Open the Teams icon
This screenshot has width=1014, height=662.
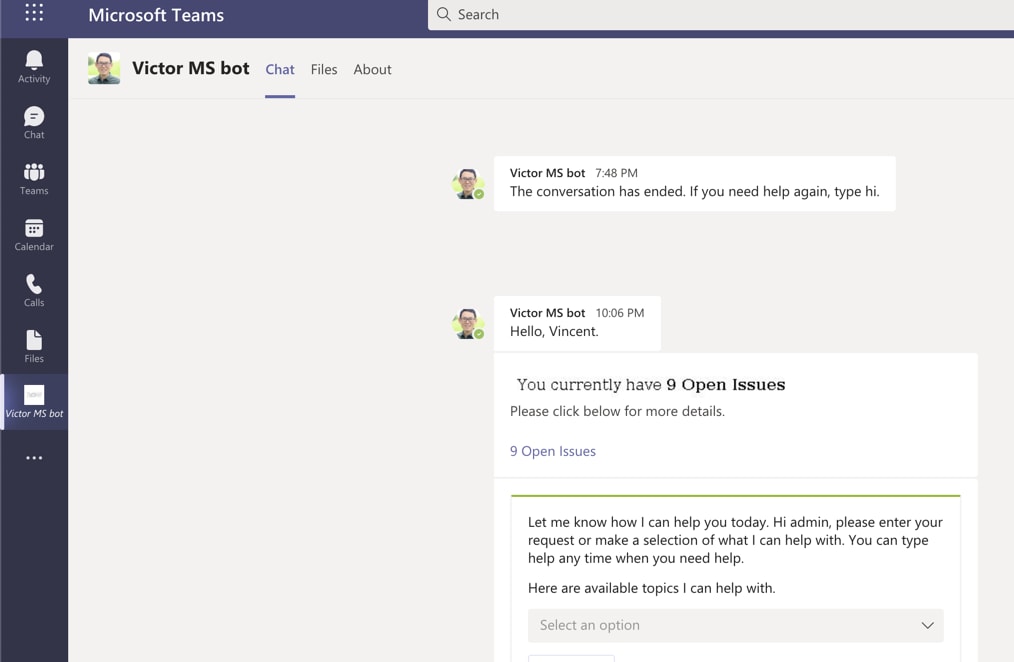tap(34, 176)
